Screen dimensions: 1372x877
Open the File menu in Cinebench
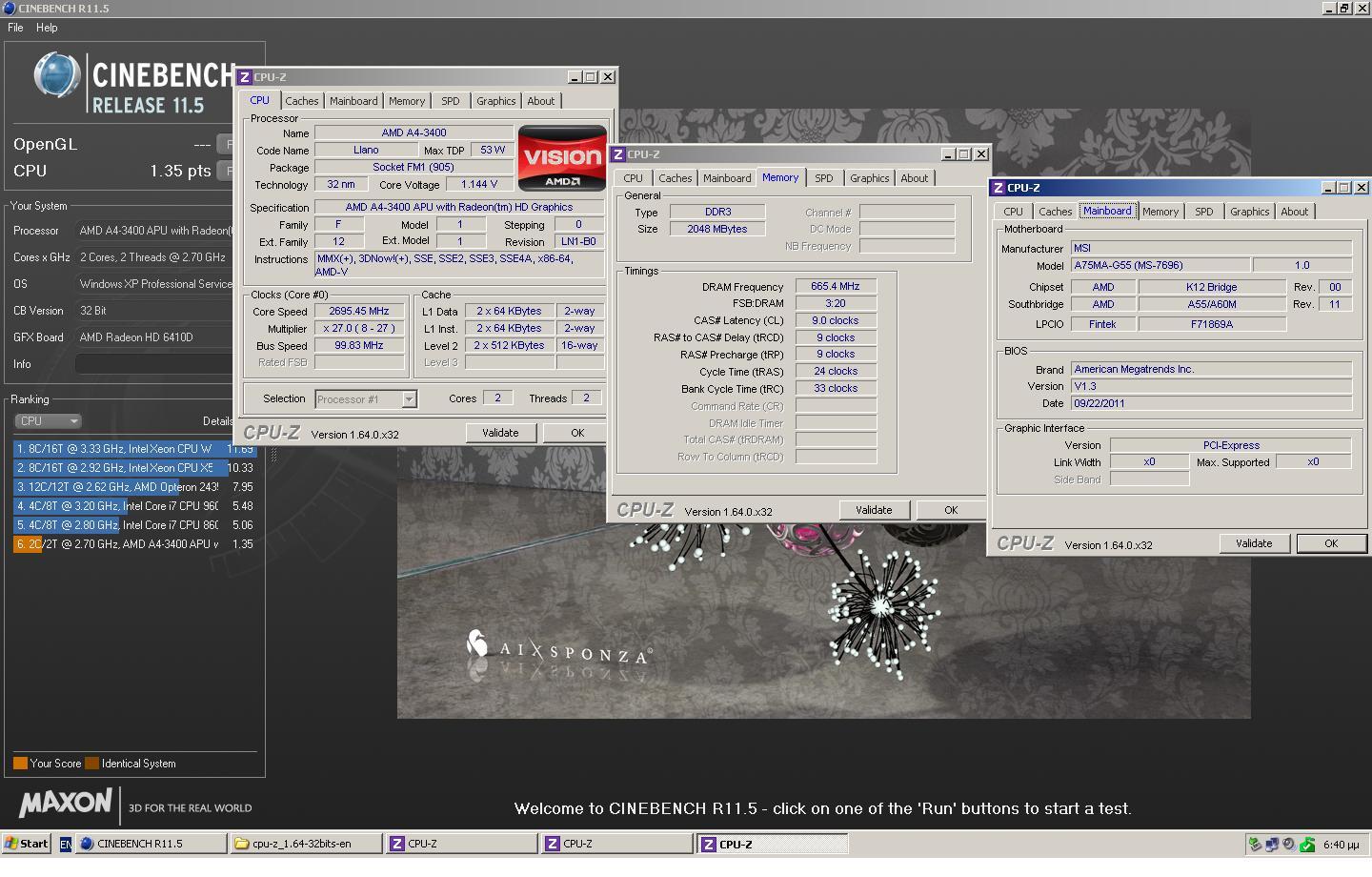15,28
